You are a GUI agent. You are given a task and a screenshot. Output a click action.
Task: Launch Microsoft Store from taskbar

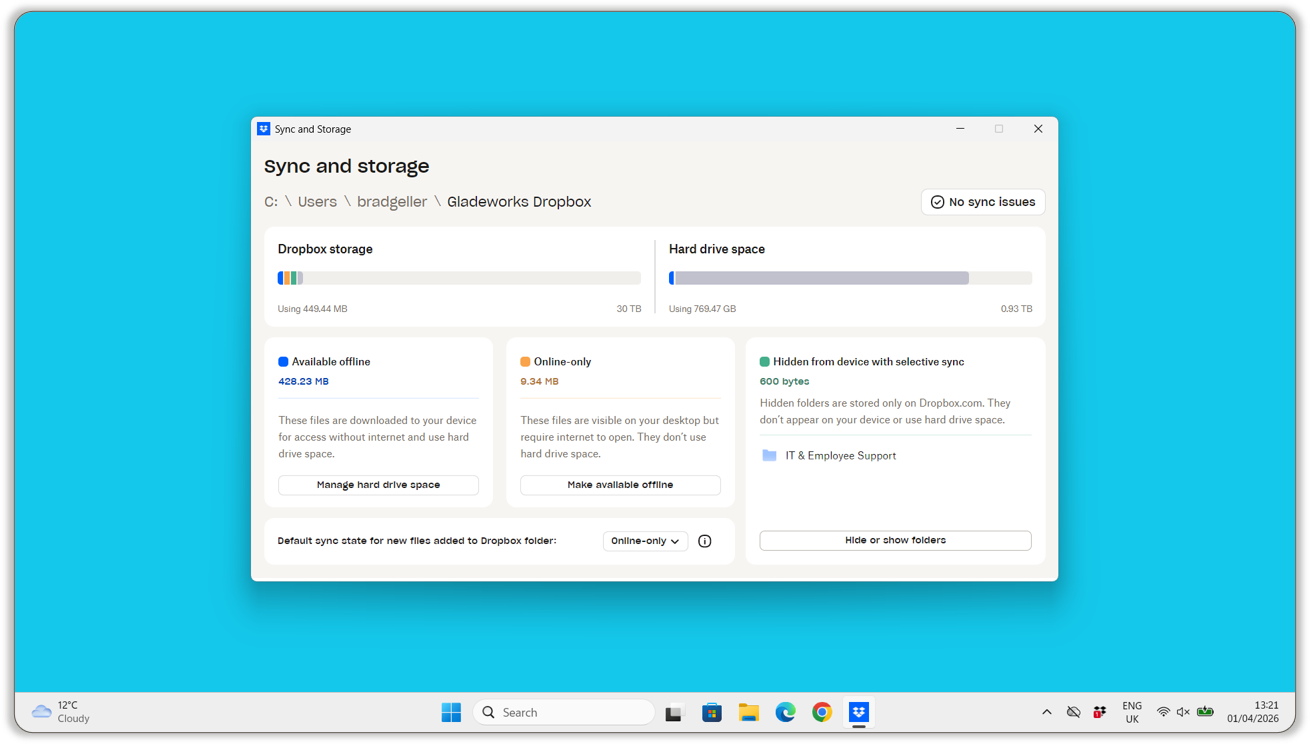[712, 712]
